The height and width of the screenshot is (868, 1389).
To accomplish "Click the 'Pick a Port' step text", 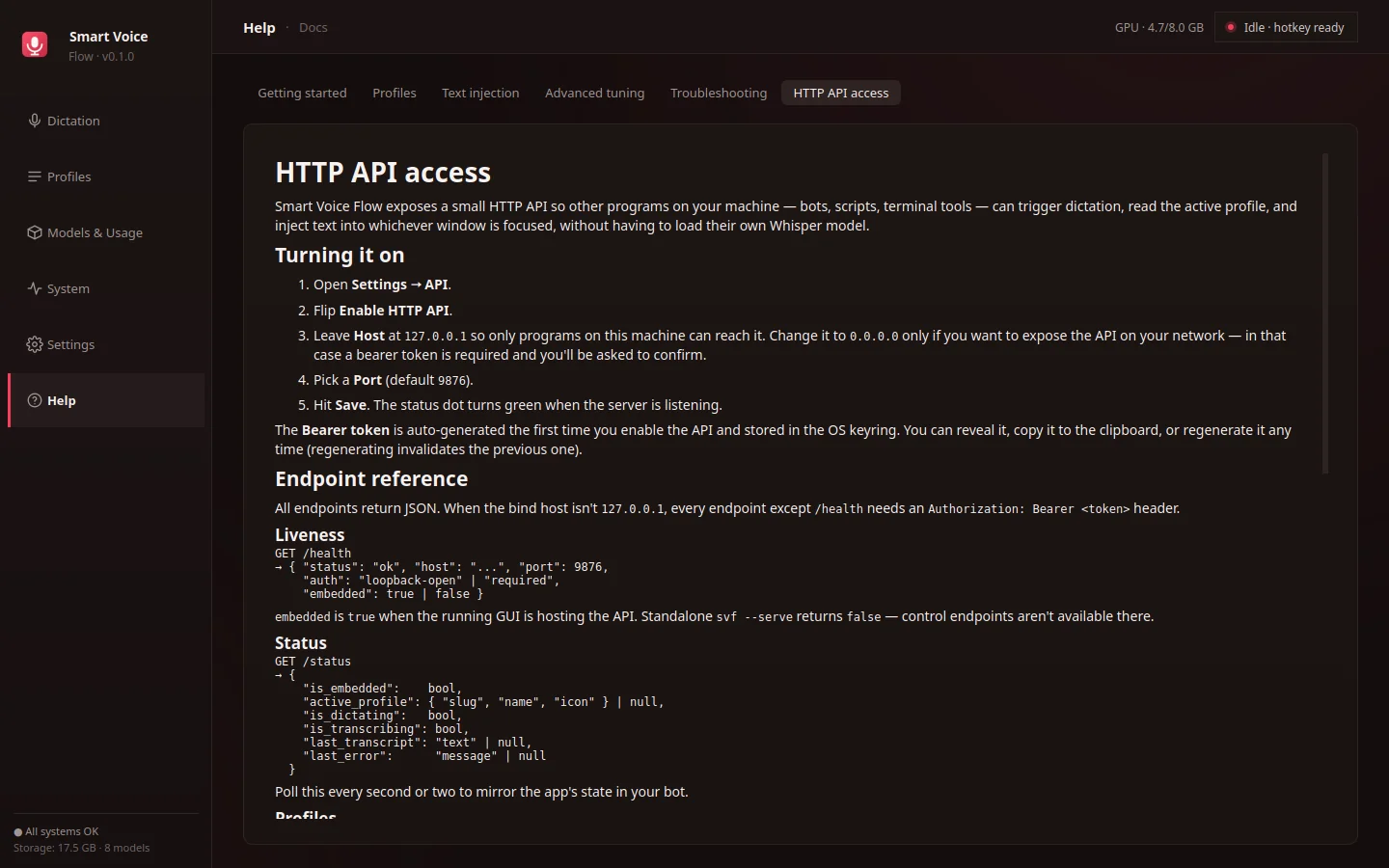I will point(394,380).
